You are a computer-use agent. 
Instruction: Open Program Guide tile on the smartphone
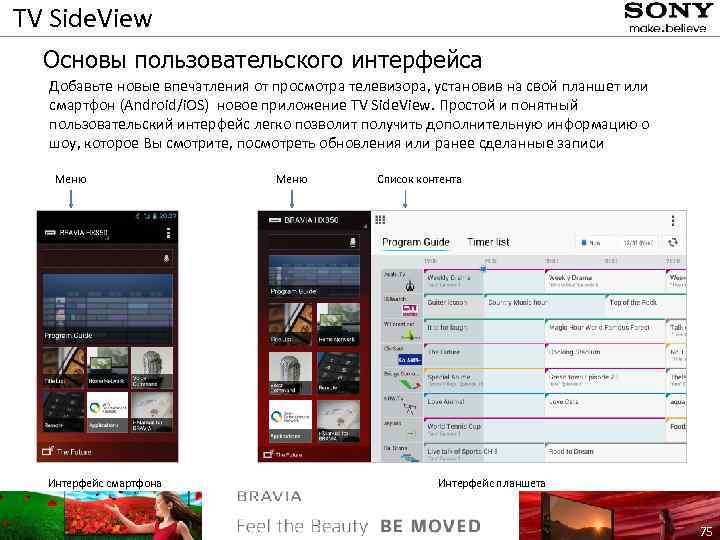[x=108, y=307]
